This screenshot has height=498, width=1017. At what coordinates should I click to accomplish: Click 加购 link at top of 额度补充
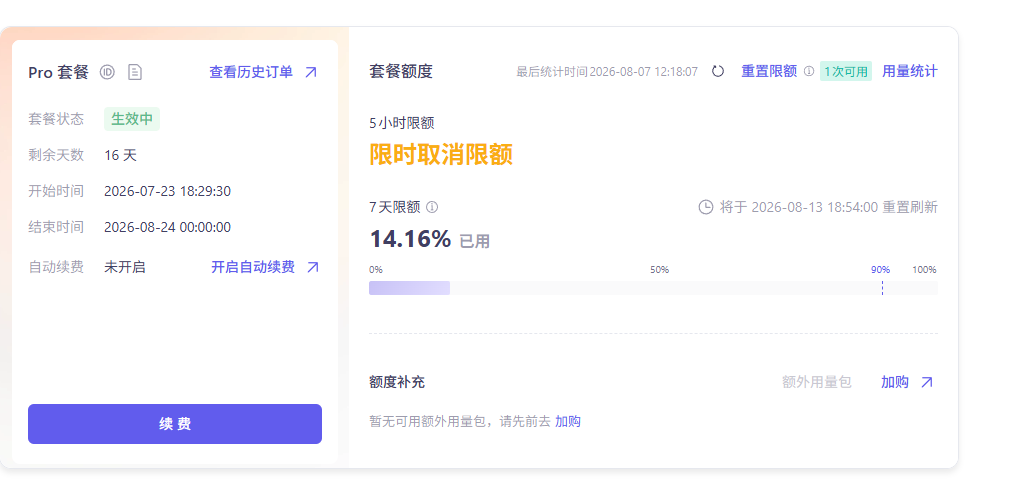[x=894, y=383]
